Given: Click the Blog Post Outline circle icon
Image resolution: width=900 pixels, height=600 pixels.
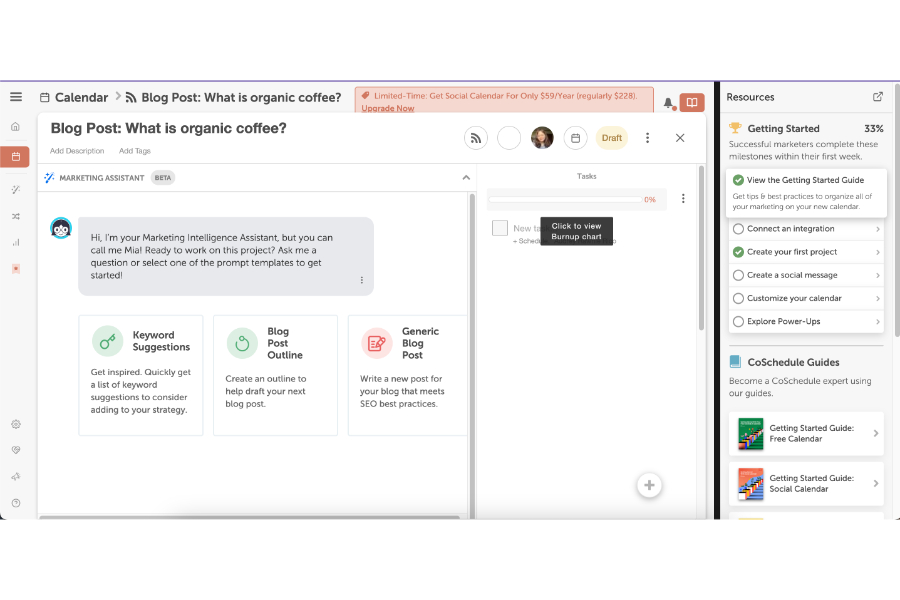Looking at the screenshot, I should click(x=242, y=343).
